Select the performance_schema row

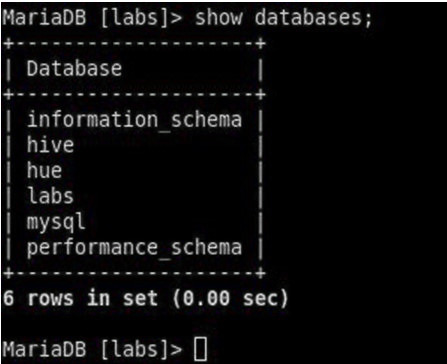tap(134, 248)
